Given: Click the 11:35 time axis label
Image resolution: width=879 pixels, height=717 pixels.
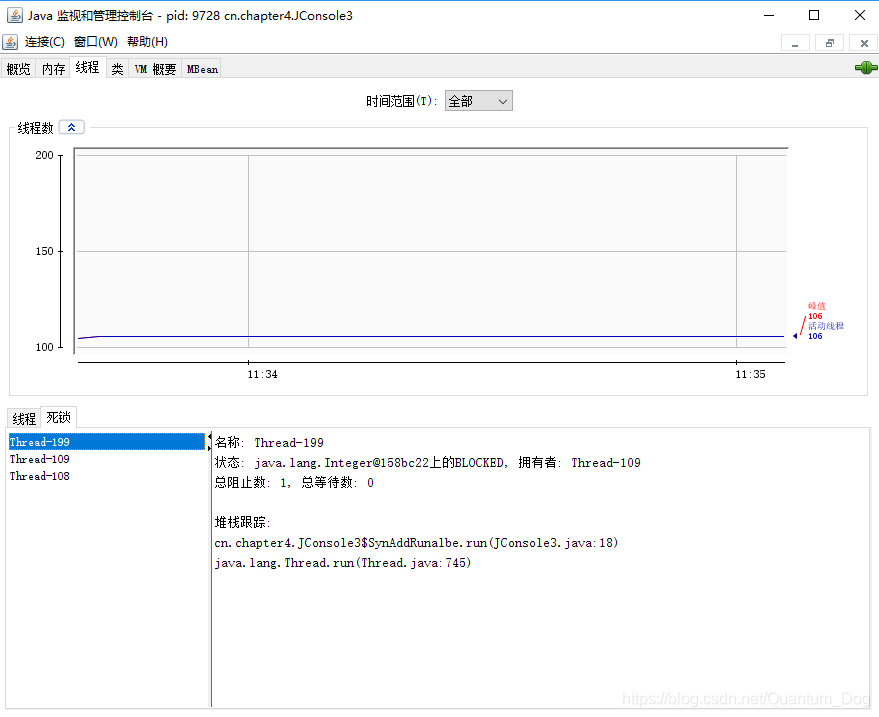Looking at the screenshot, I should click(x=750, y=374).
